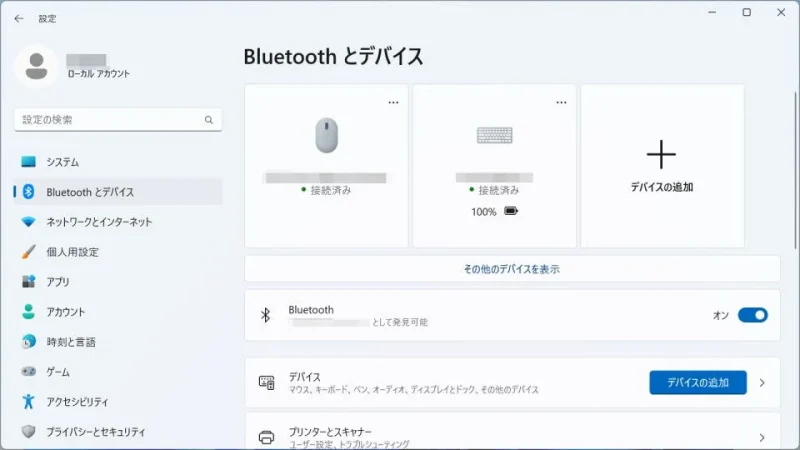The height and width of the screenshot is (450, 800).
Task: Open アプリ settings in sidebar
Action: (118, 282)
